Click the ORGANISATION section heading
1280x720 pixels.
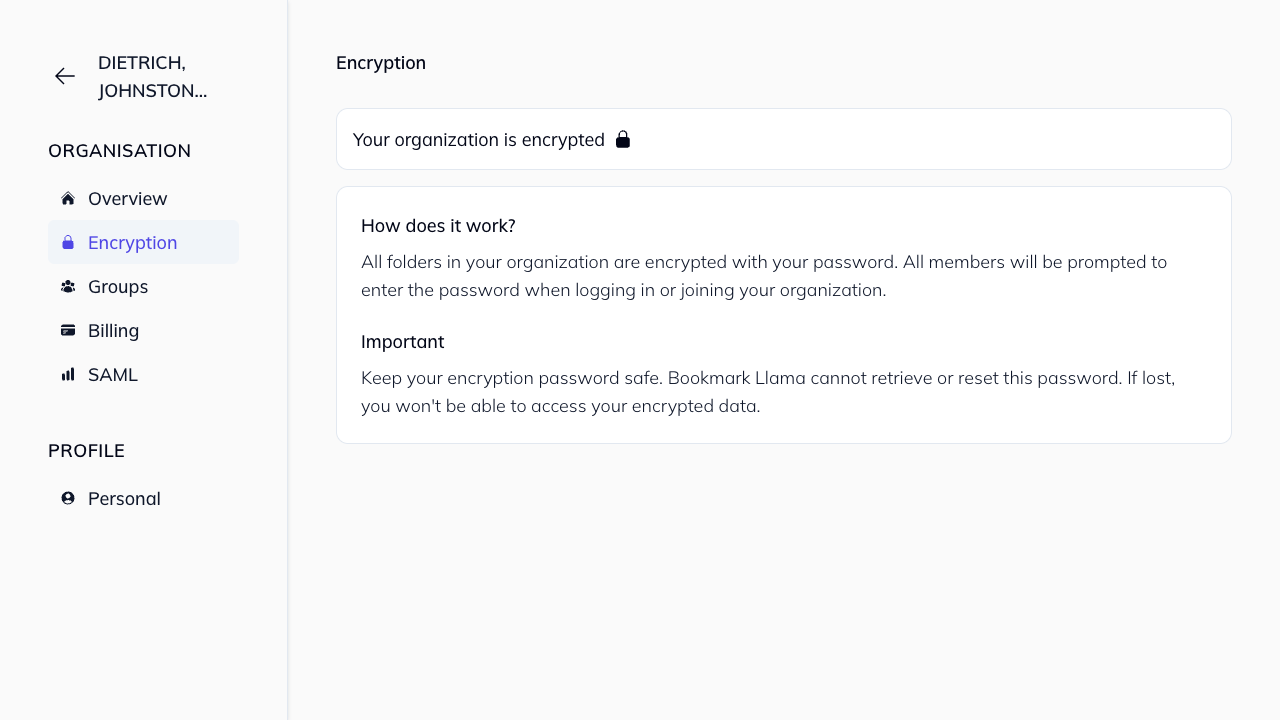[x=119, y=150]
